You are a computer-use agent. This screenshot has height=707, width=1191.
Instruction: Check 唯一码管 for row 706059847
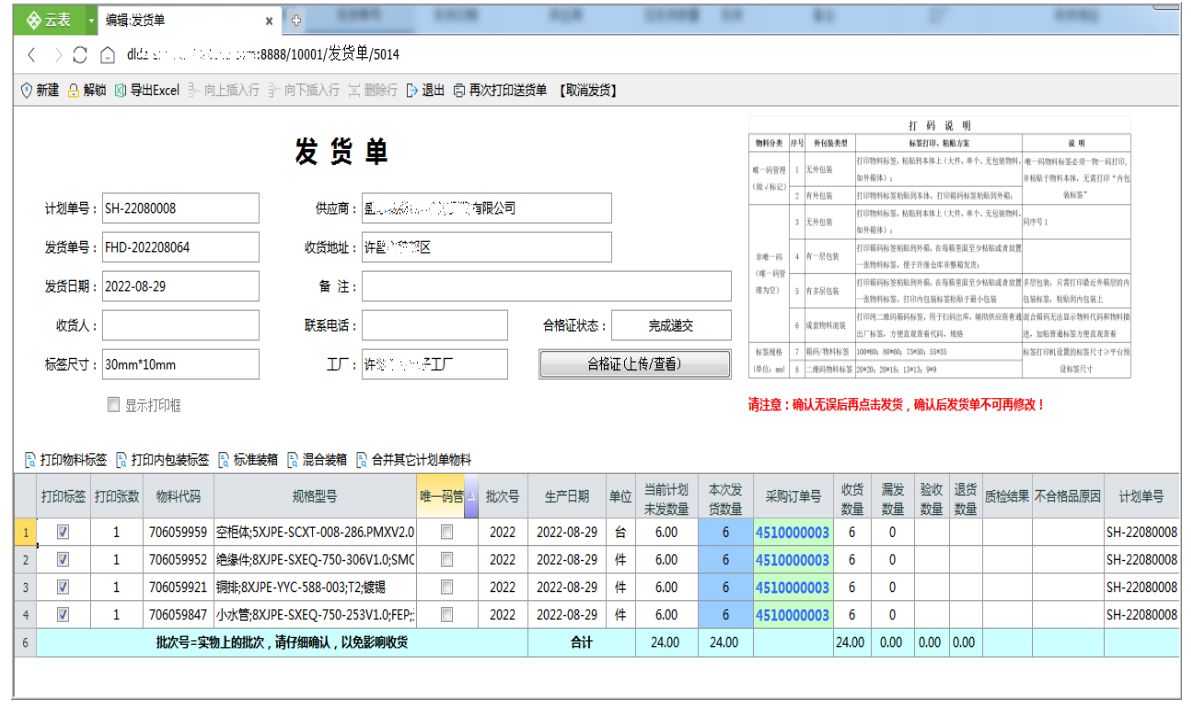point(447,614)
